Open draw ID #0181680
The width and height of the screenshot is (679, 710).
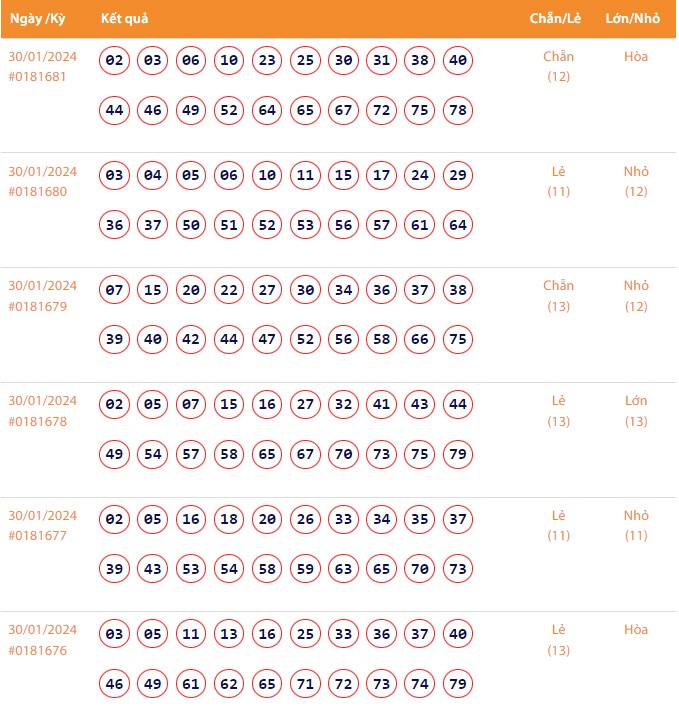coord(38,192)
